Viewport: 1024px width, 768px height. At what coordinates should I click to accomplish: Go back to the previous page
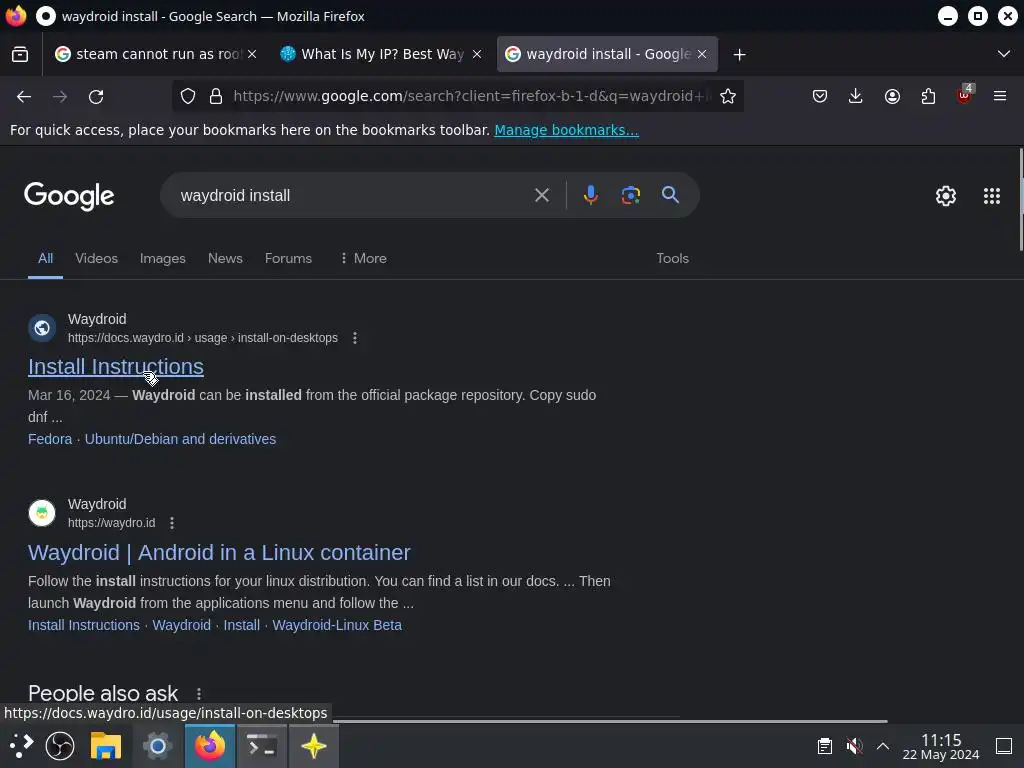click(x=24, y=97)
